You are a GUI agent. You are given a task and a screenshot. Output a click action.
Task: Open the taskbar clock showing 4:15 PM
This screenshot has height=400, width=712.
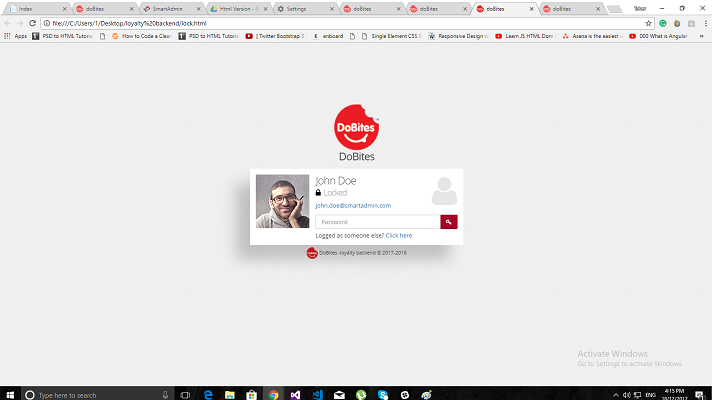tap(674, 394)
